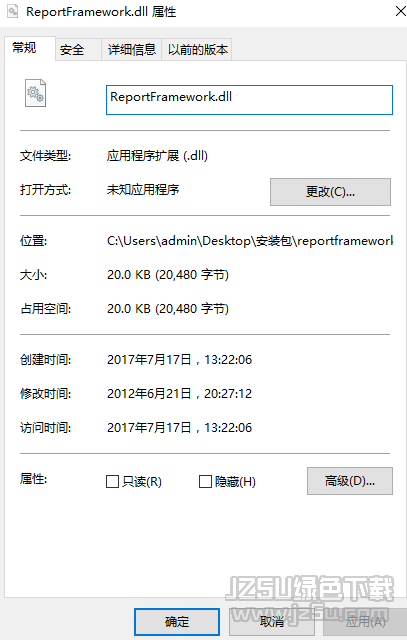Screen dimensions: 407x640
Task: Close the properties dialog window
Action: (x=400, y=11)
